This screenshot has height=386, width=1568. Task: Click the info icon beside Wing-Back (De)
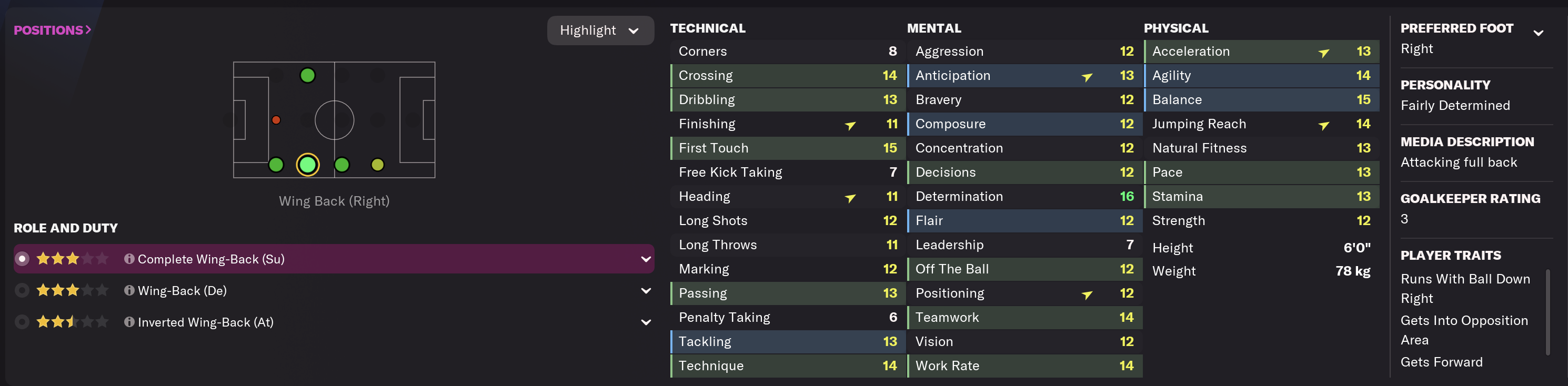[129, 290]
